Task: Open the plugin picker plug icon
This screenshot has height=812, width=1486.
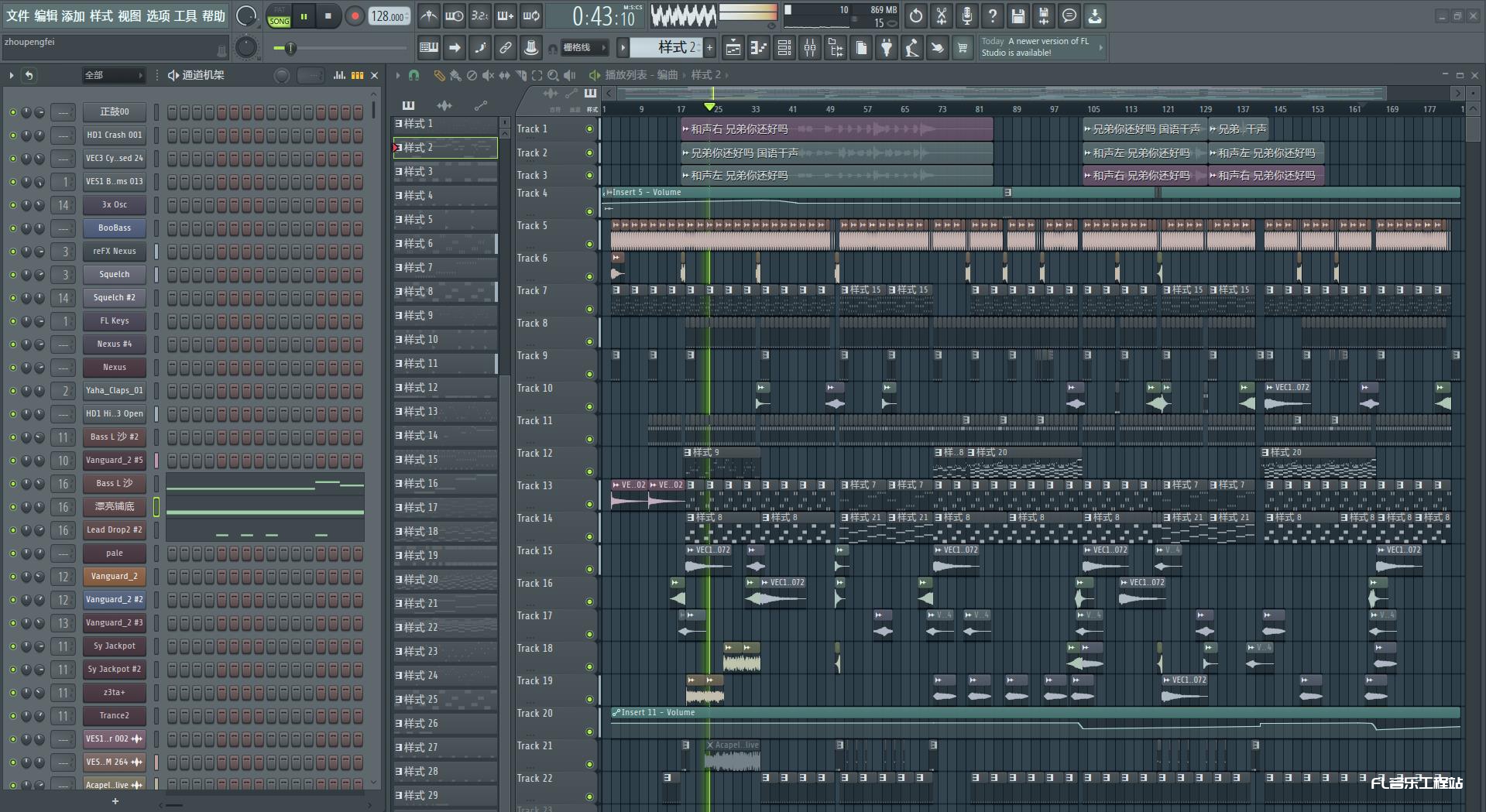Action: click(887, 48)
